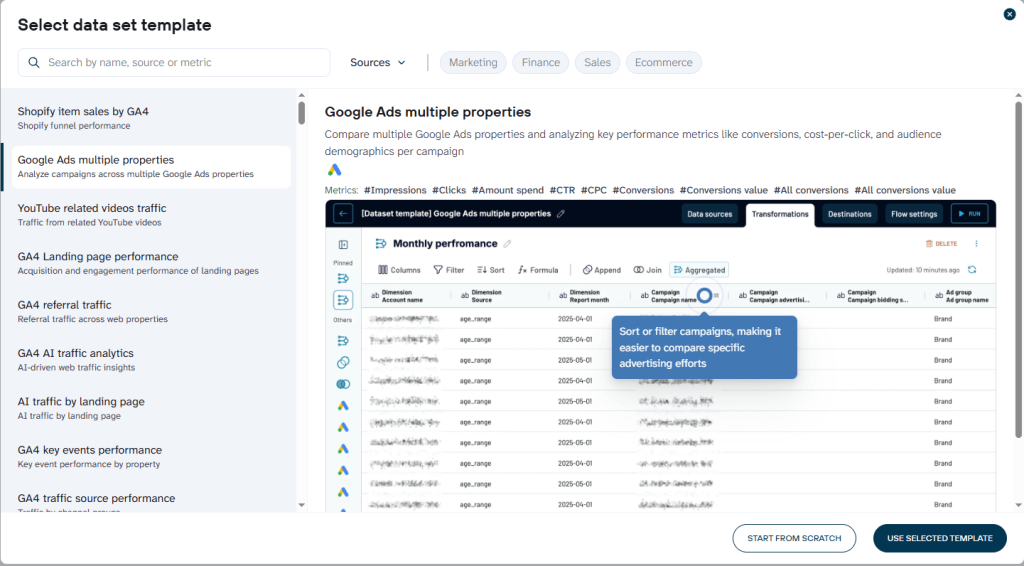Click edit pencil next to Monthly perfromance
Viewport: 1024px width, 566px height.
pyautogui.click(x=507, y=244)
